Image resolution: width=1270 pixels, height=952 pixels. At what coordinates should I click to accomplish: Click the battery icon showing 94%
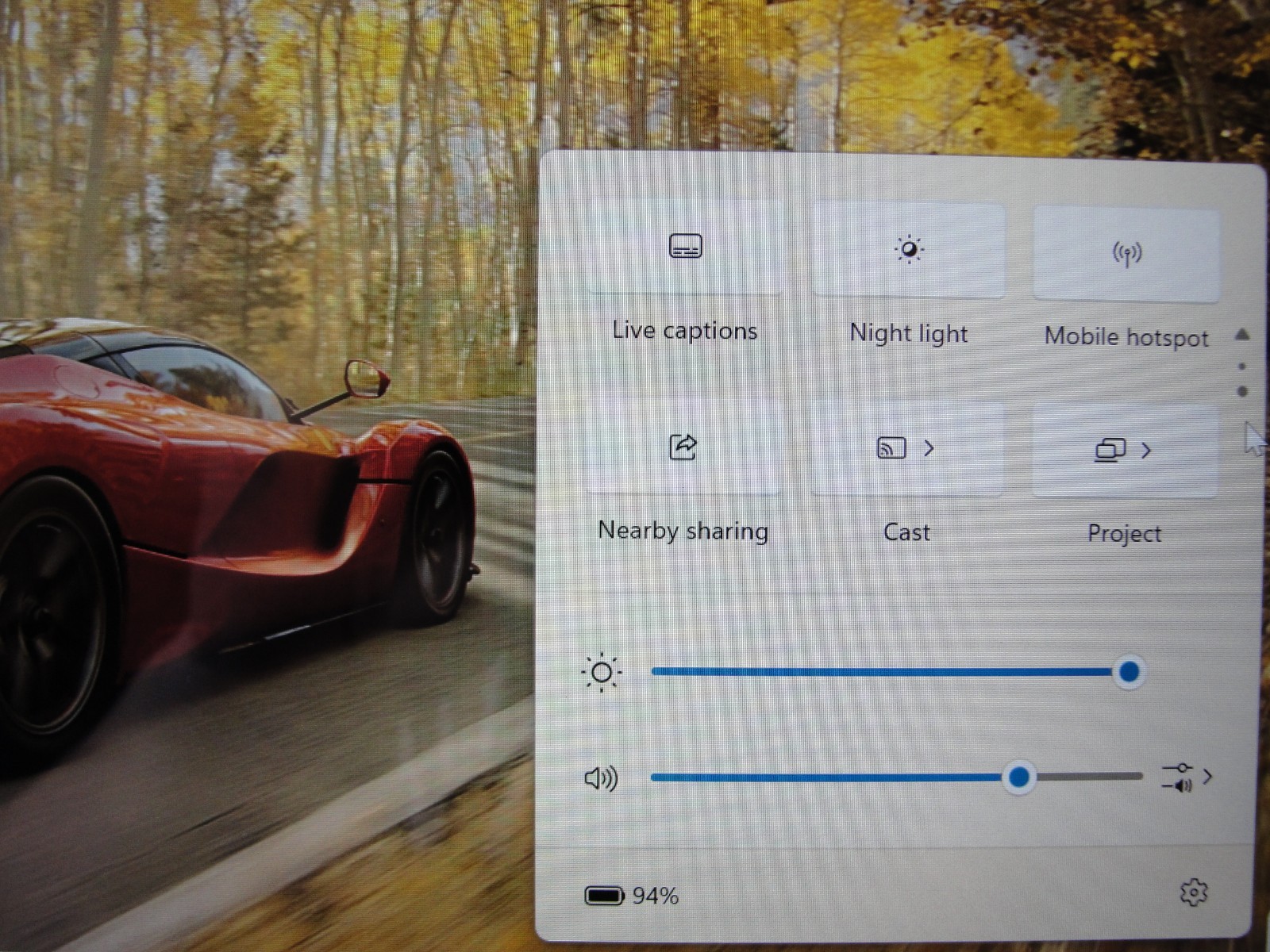coord(604,896)
